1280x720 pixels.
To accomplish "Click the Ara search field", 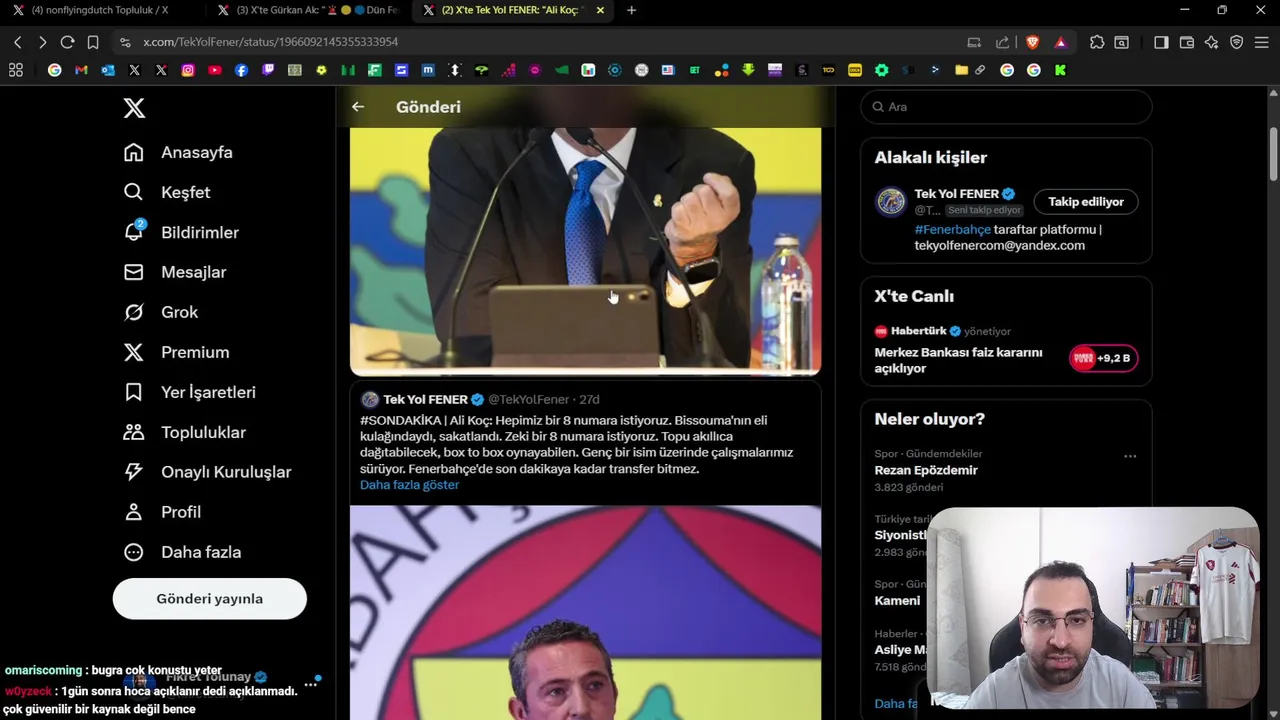I will point(1006,107).
